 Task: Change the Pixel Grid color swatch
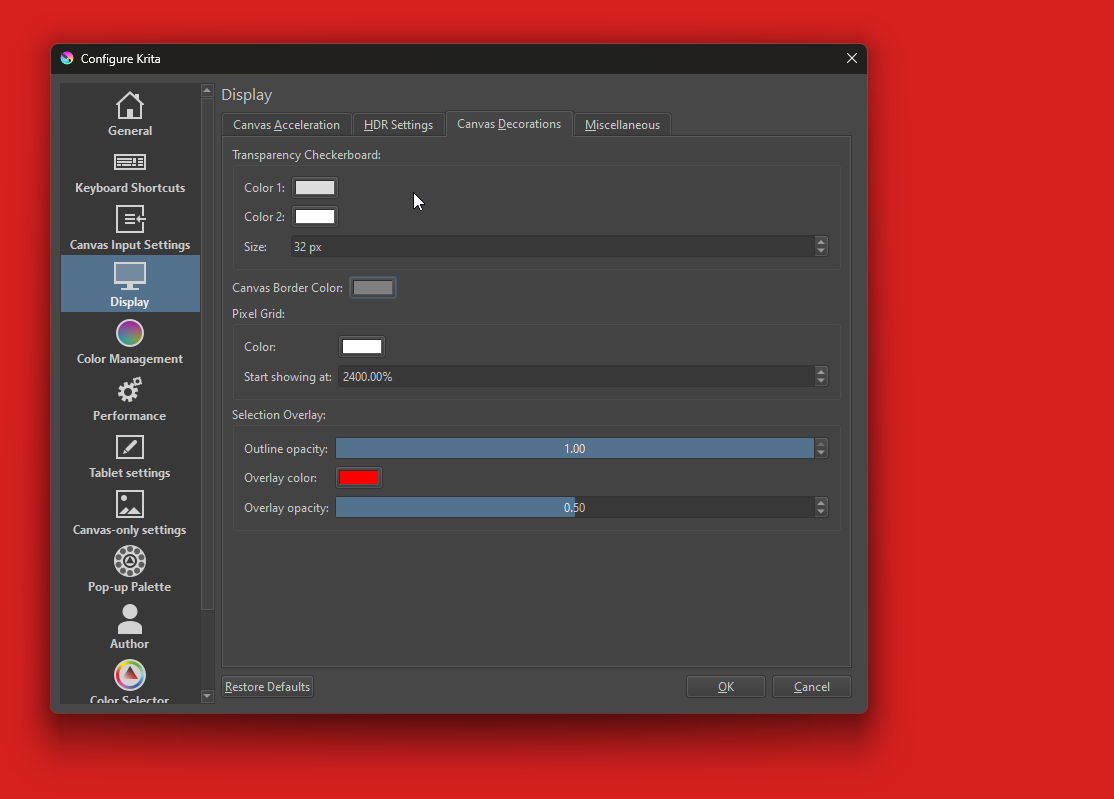pyautogui.click(x=362, y=347)
